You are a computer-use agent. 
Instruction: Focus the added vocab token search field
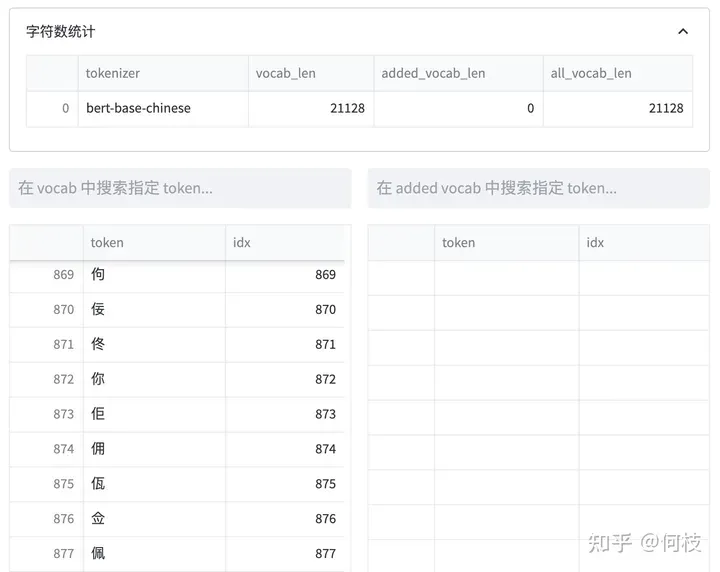(539, 188)
